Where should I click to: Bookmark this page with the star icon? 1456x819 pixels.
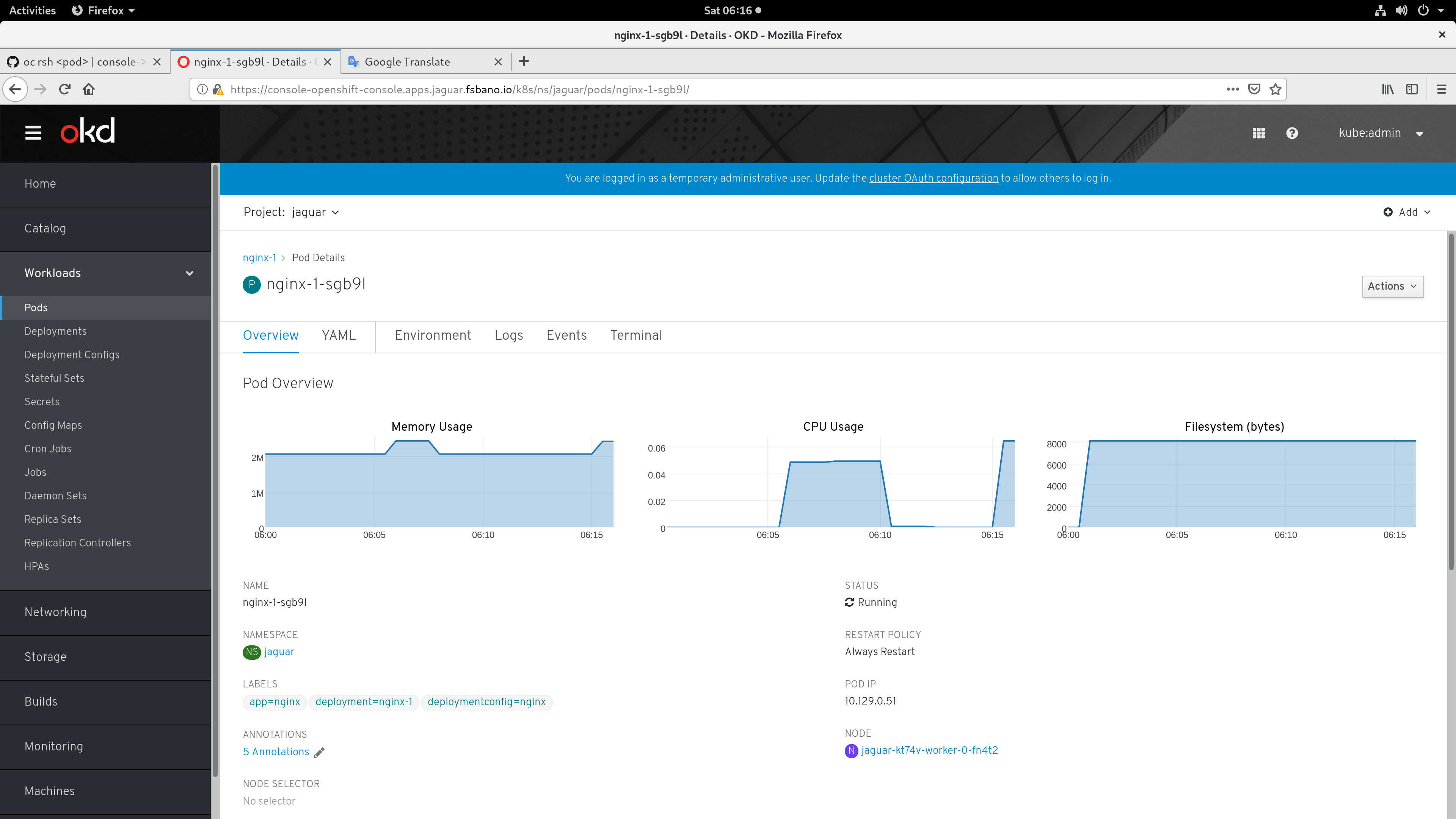(x=1275, y=89)
